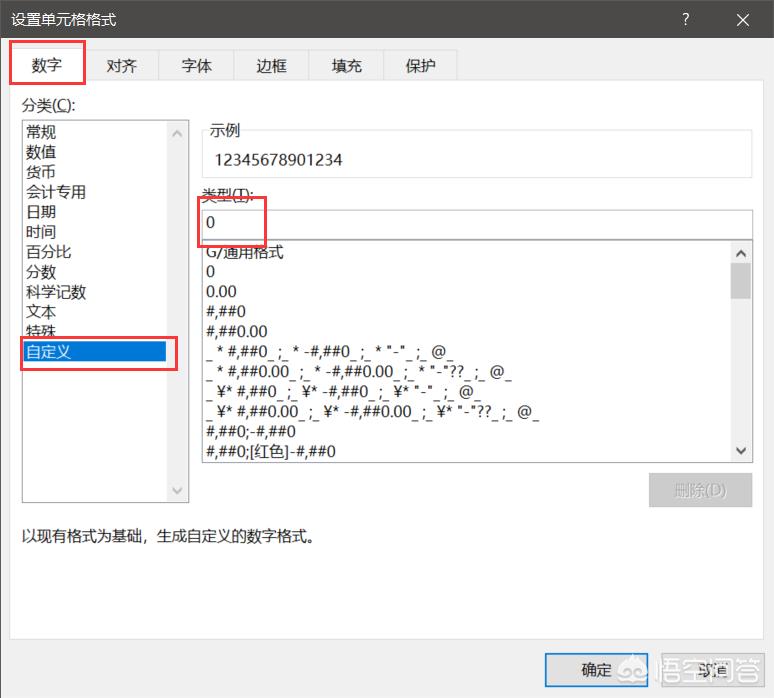Choose the 货币 category
The width and height of the screenshot is (774, 698).
tap(41, 172)
